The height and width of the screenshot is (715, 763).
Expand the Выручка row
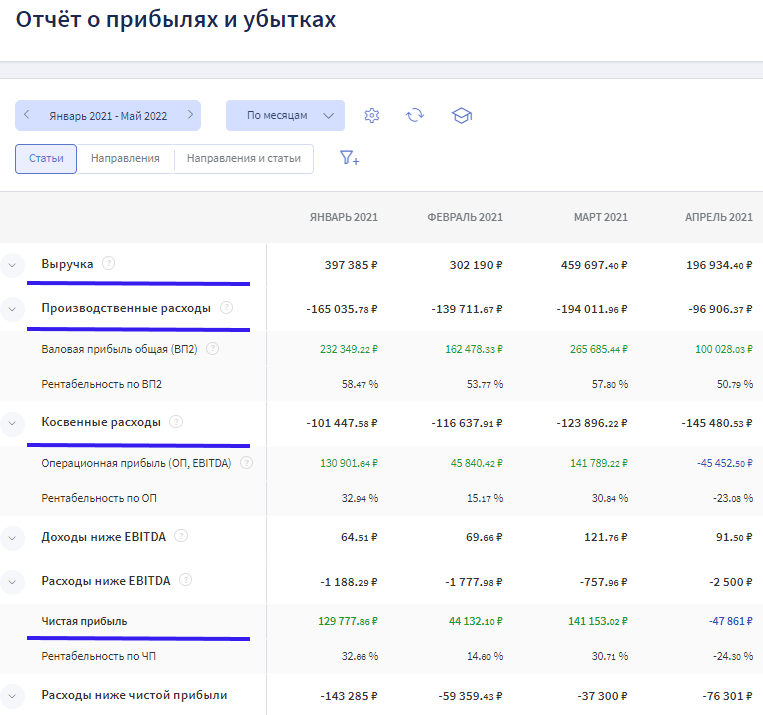pyautogui.click(x=13, y=265)
